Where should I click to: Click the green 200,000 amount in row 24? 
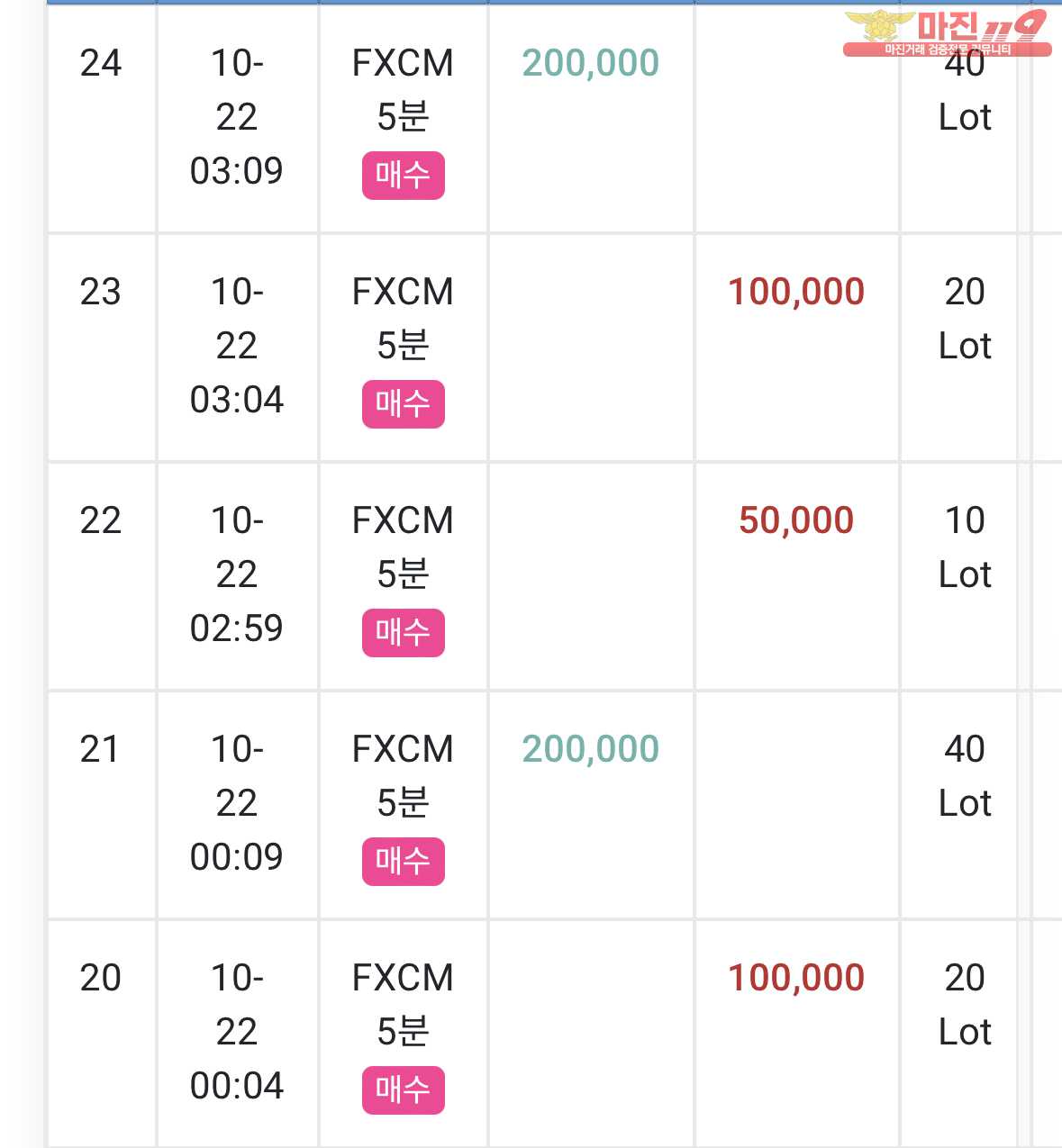point(591,63)
